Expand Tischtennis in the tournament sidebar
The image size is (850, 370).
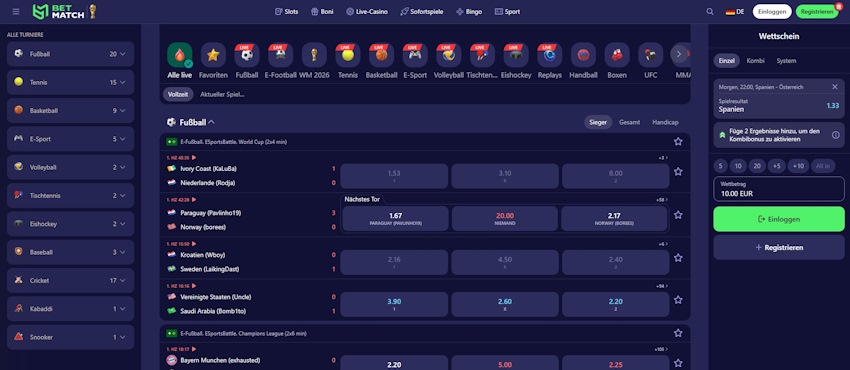coord(70,196)
